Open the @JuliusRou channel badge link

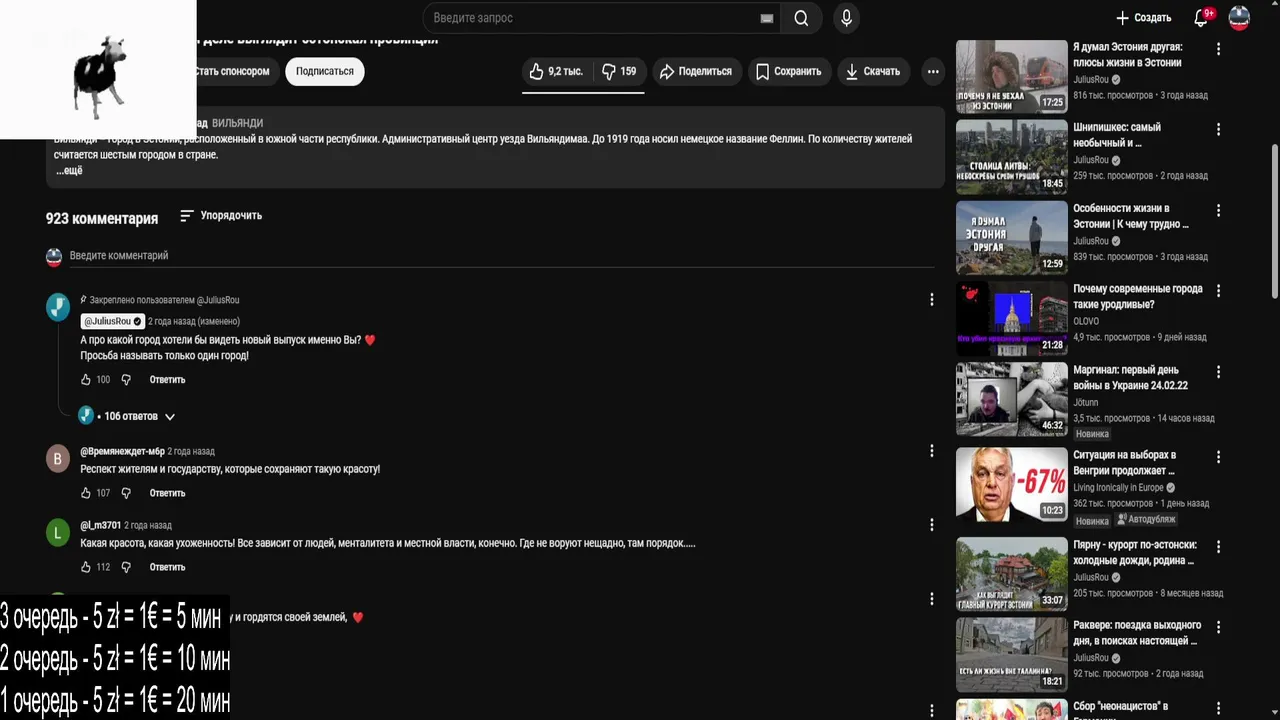click(x=112, y=321)
